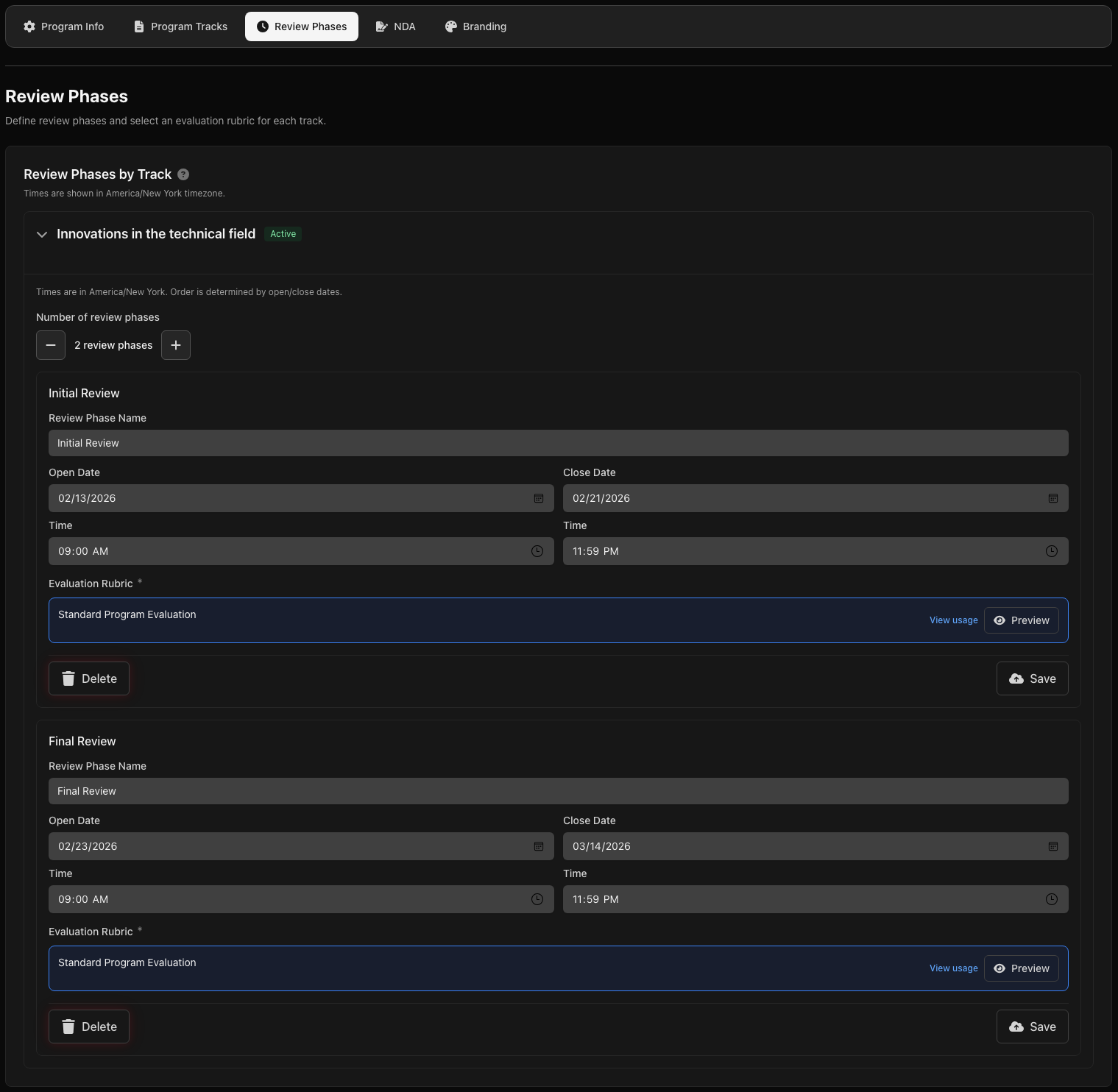
Task: Open calendar picker for Final Review open date
Action: point(539,846)
